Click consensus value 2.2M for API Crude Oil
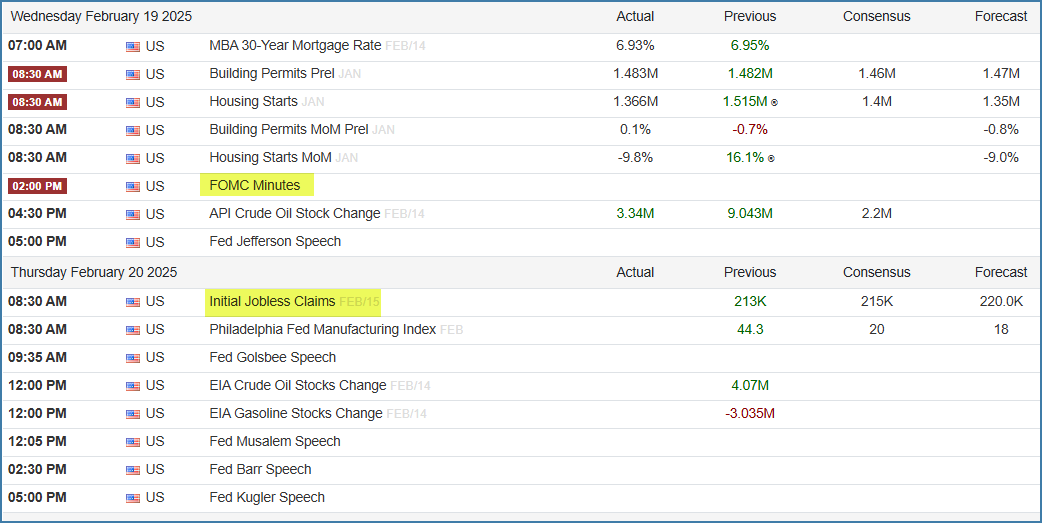Viewport: 1042px width, 523px height. tap(877, 213)
